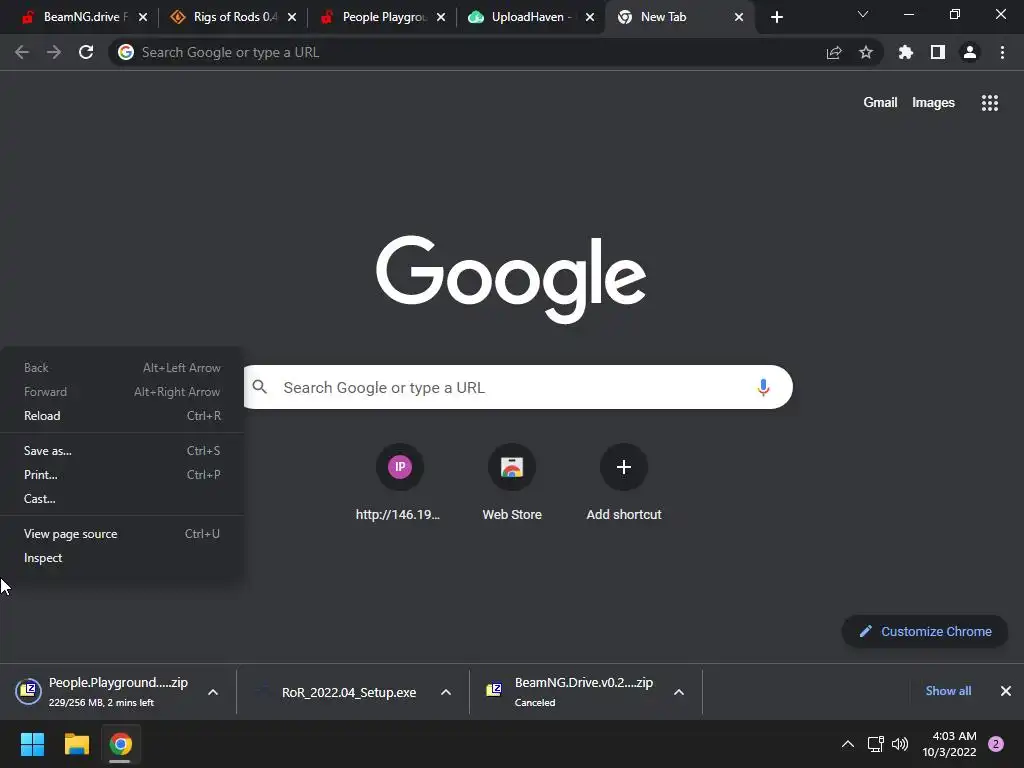Screen dimensions: 1024x768
Task: Click Show all downloads
Action: click(948, 691)
